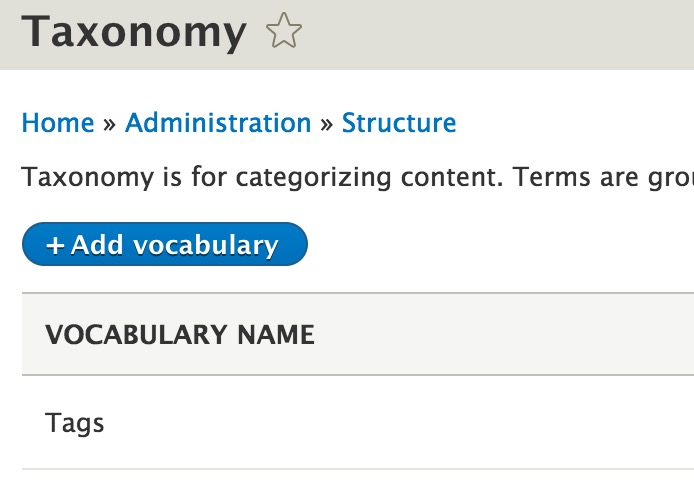The width and height of the screenshot is (694, 496).
Task: Select the Tags entry in vocabulary table
Action: pos(74,423)
